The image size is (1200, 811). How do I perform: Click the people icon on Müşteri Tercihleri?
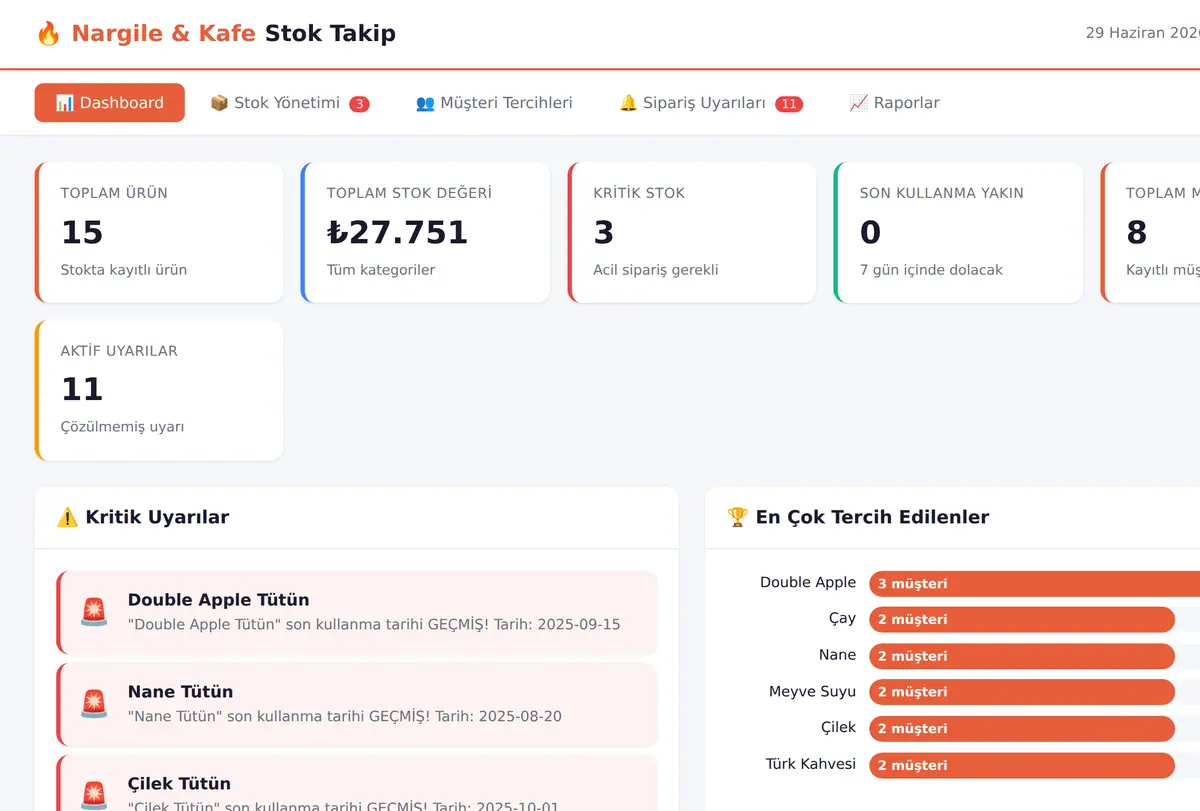pyautogui.click(x=425, y=103)
